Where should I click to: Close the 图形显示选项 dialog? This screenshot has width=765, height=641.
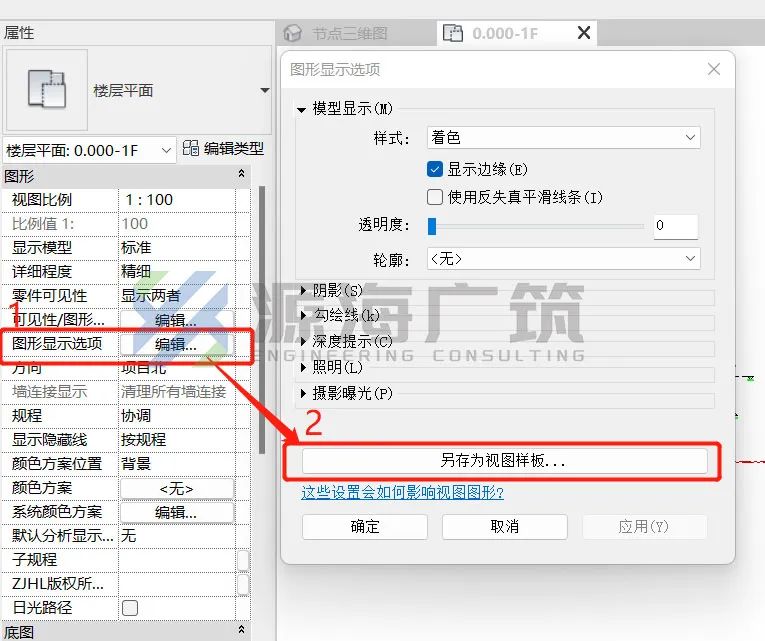(x=714, y=69)
